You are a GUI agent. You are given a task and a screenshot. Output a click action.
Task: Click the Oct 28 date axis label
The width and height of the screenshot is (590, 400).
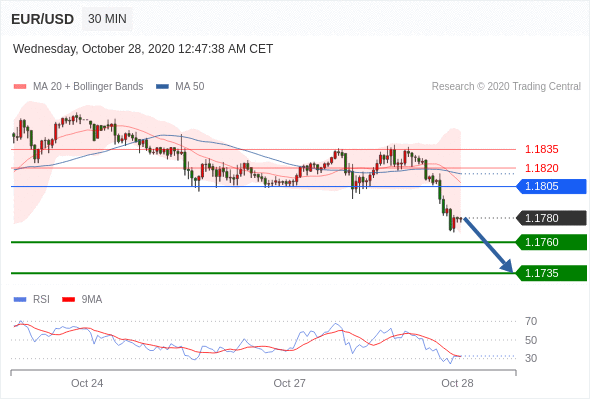click(457, 383)
